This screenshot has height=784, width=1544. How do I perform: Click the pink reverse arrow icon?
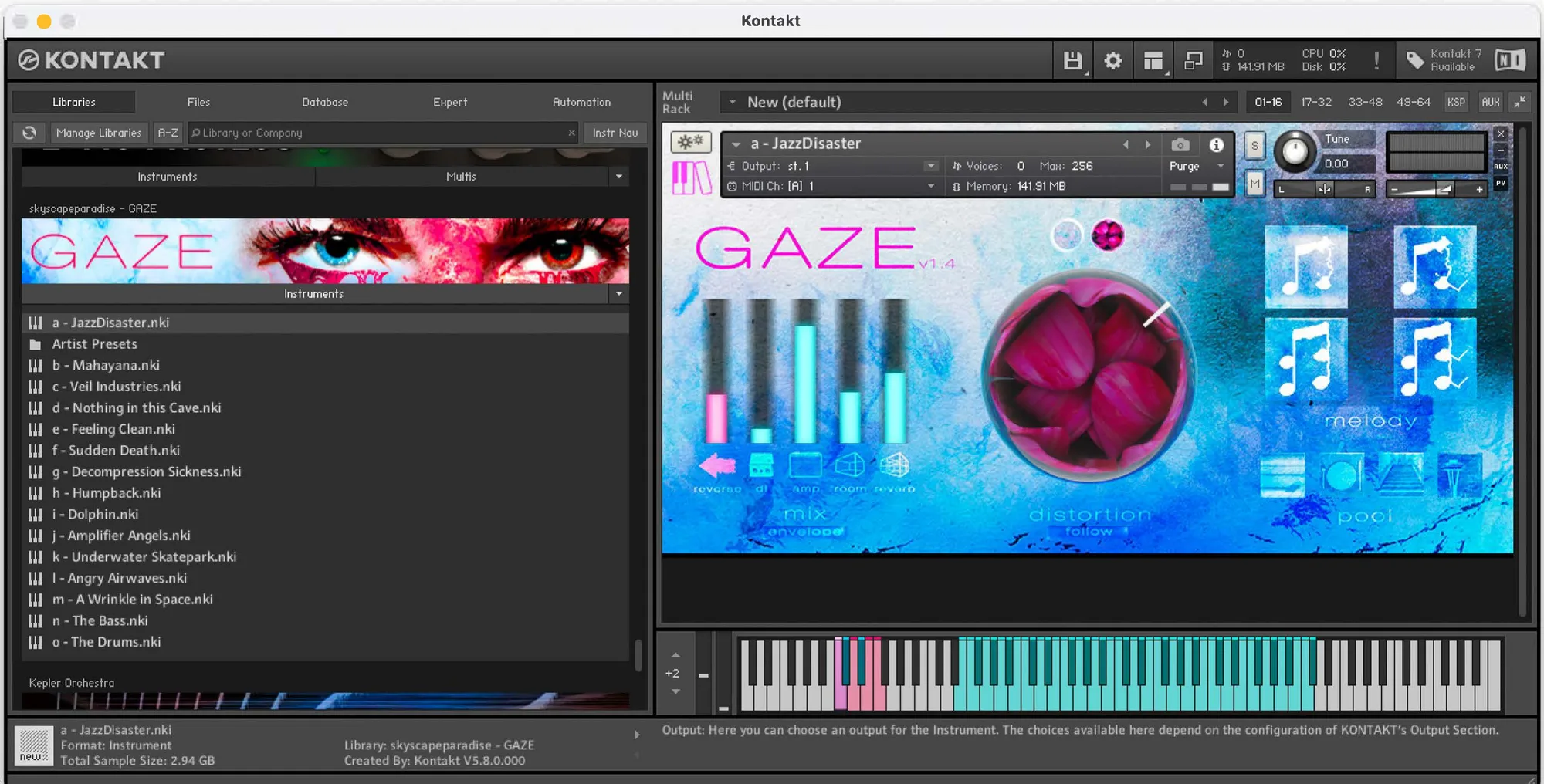click(717, 465)
